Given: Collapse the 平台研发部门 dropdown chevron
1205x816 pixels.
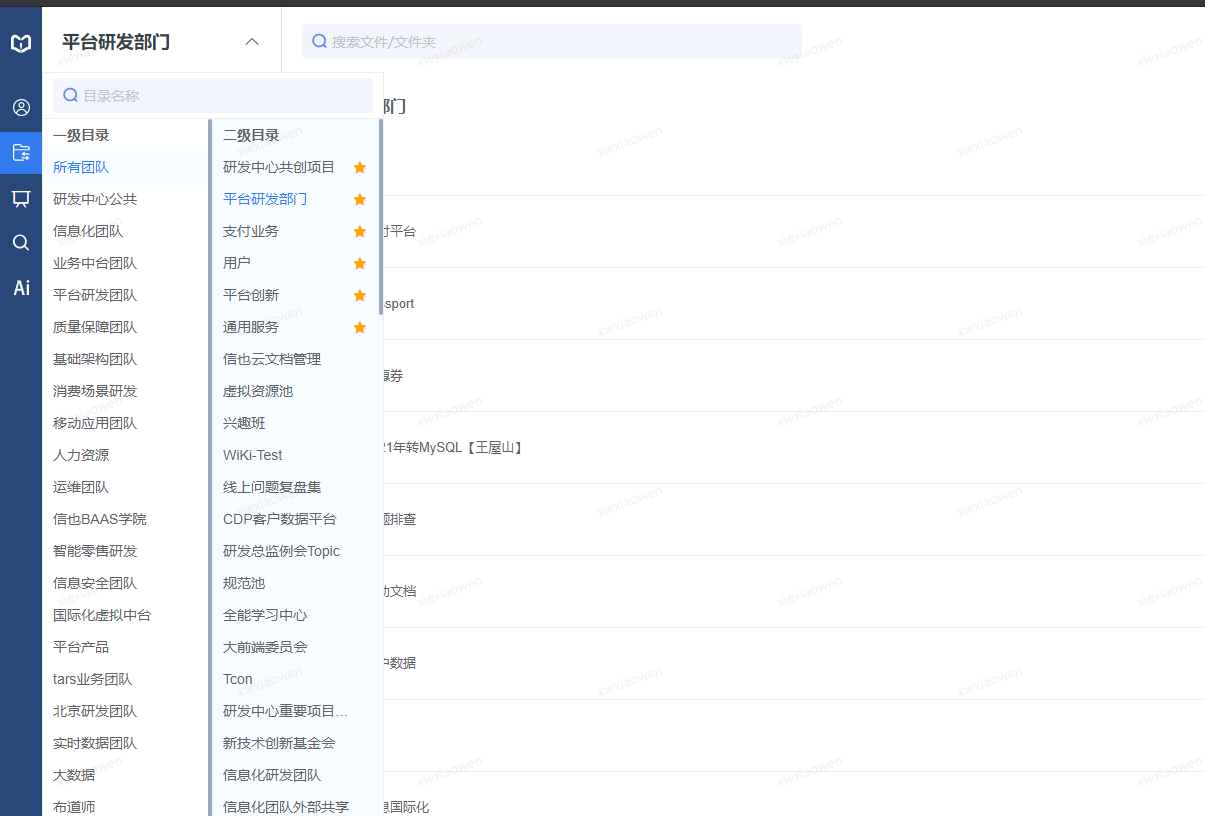Looking at the screenshot, I should tap(252, 42).
